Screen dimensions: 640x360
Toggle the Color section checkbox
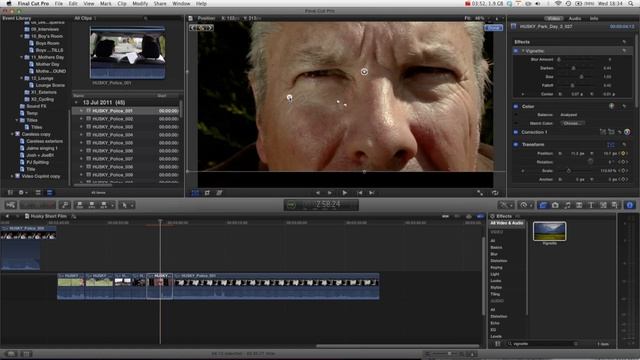point(516,107)
